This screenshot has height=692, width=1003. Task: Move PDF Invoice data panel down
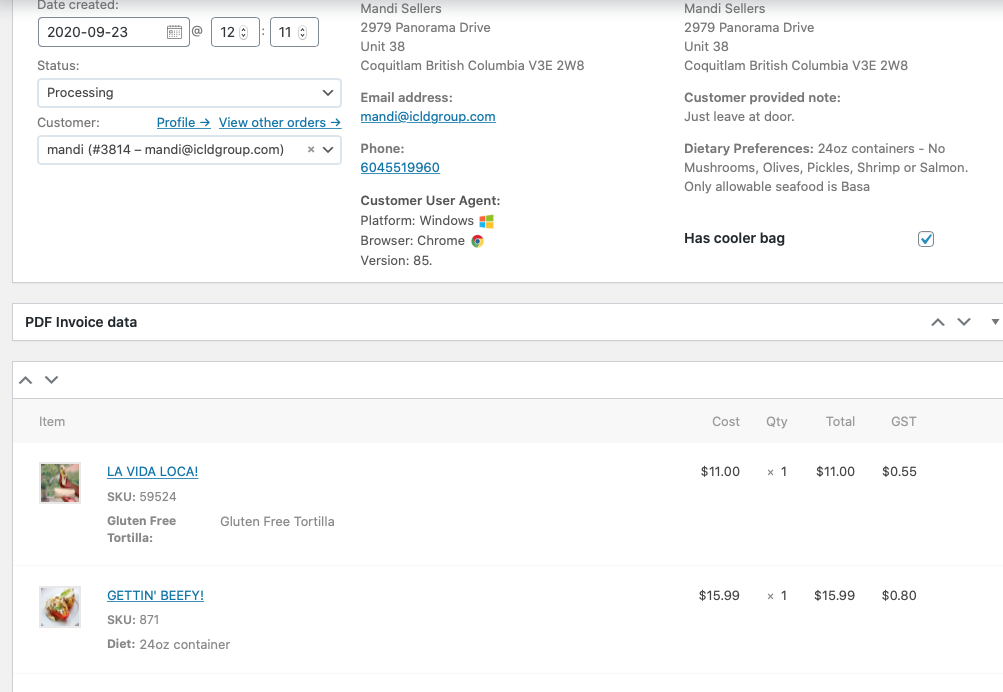tap(964, 322)
